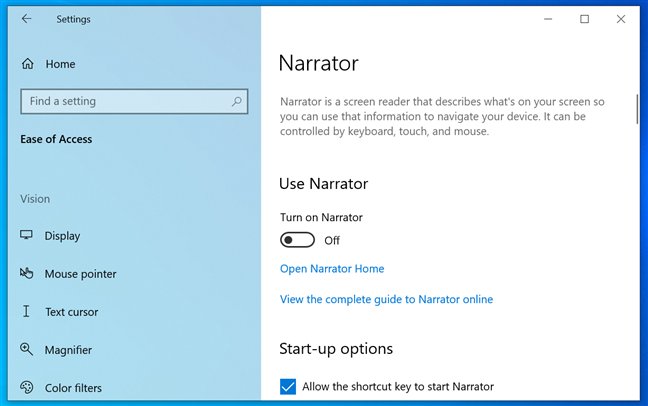Click the Ease of Access heading
The height and width of the screenshot is (406, 648).
coord(56,139)
